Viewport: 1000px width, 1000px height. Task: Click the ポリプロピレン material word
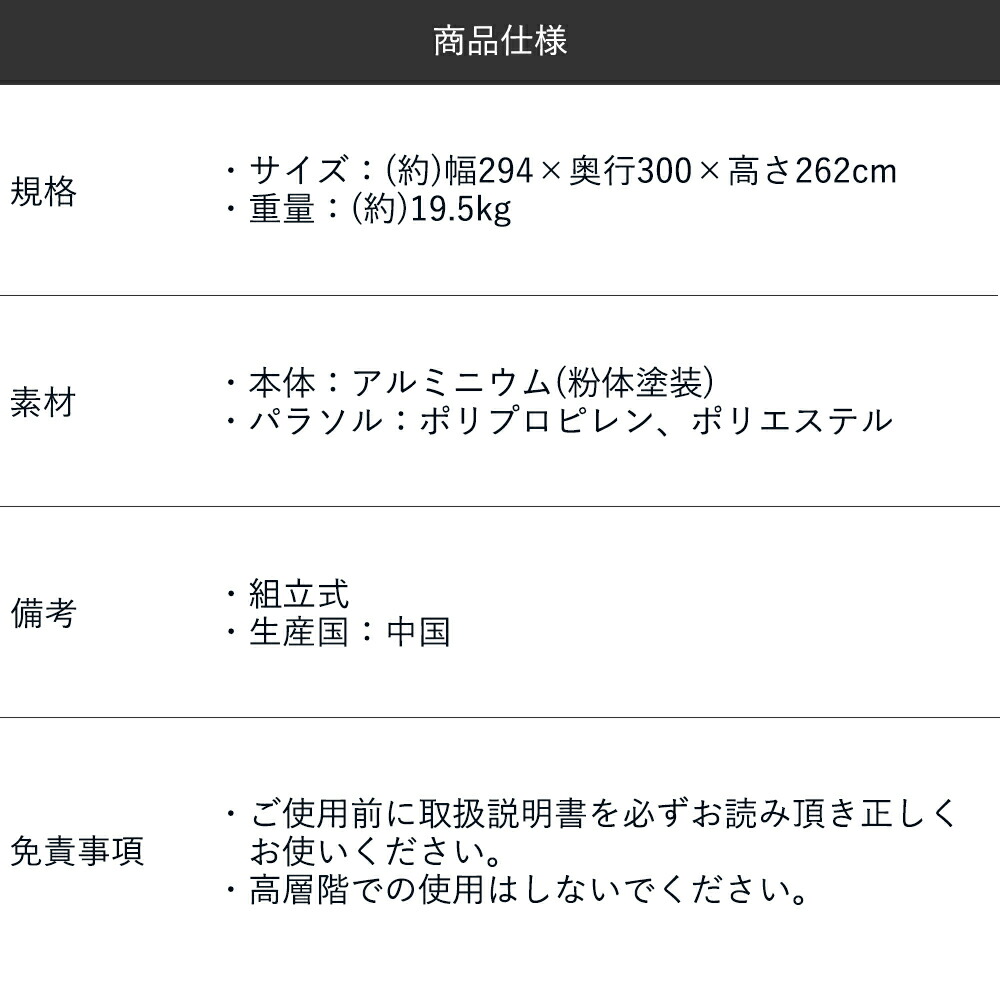[536, 421]
